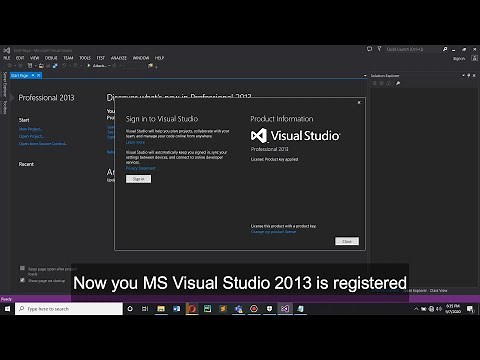480x360 pixels.
Task: Open the FILE menu
Action: (7, 58)
